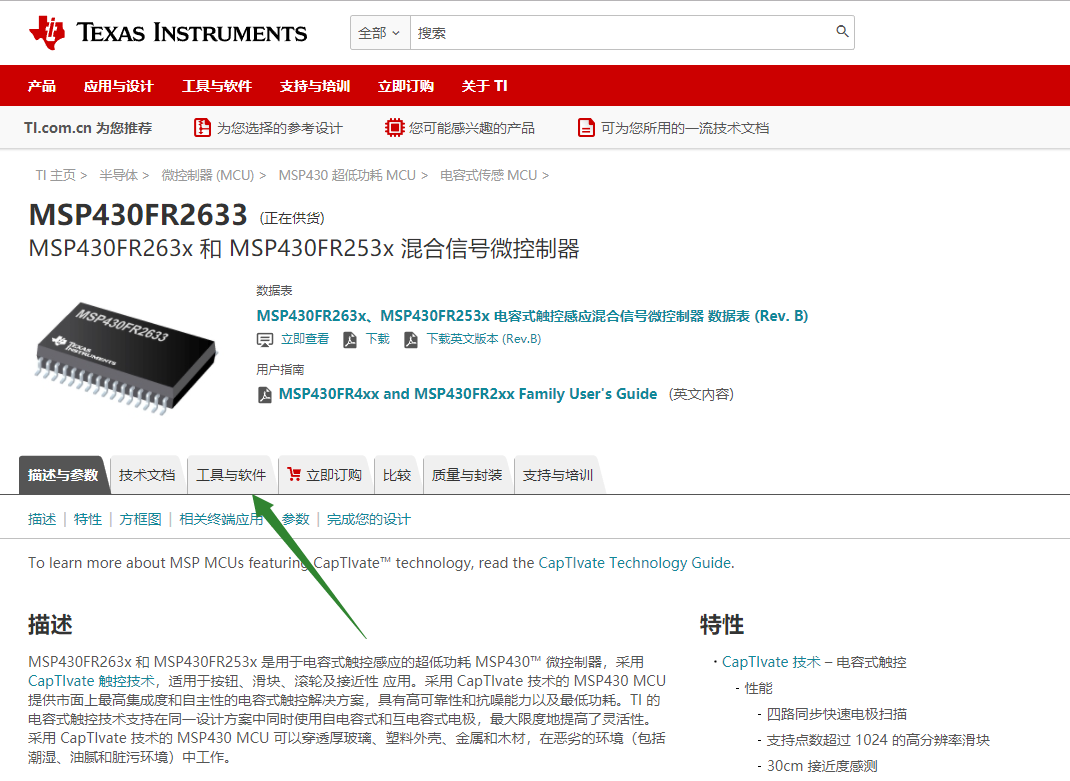The height and width of the screenshot is (781, 1070).
Task: Open MSP430FR4xx and MSP430FR2xx Family User's Guide
Action: coord(468,394)
